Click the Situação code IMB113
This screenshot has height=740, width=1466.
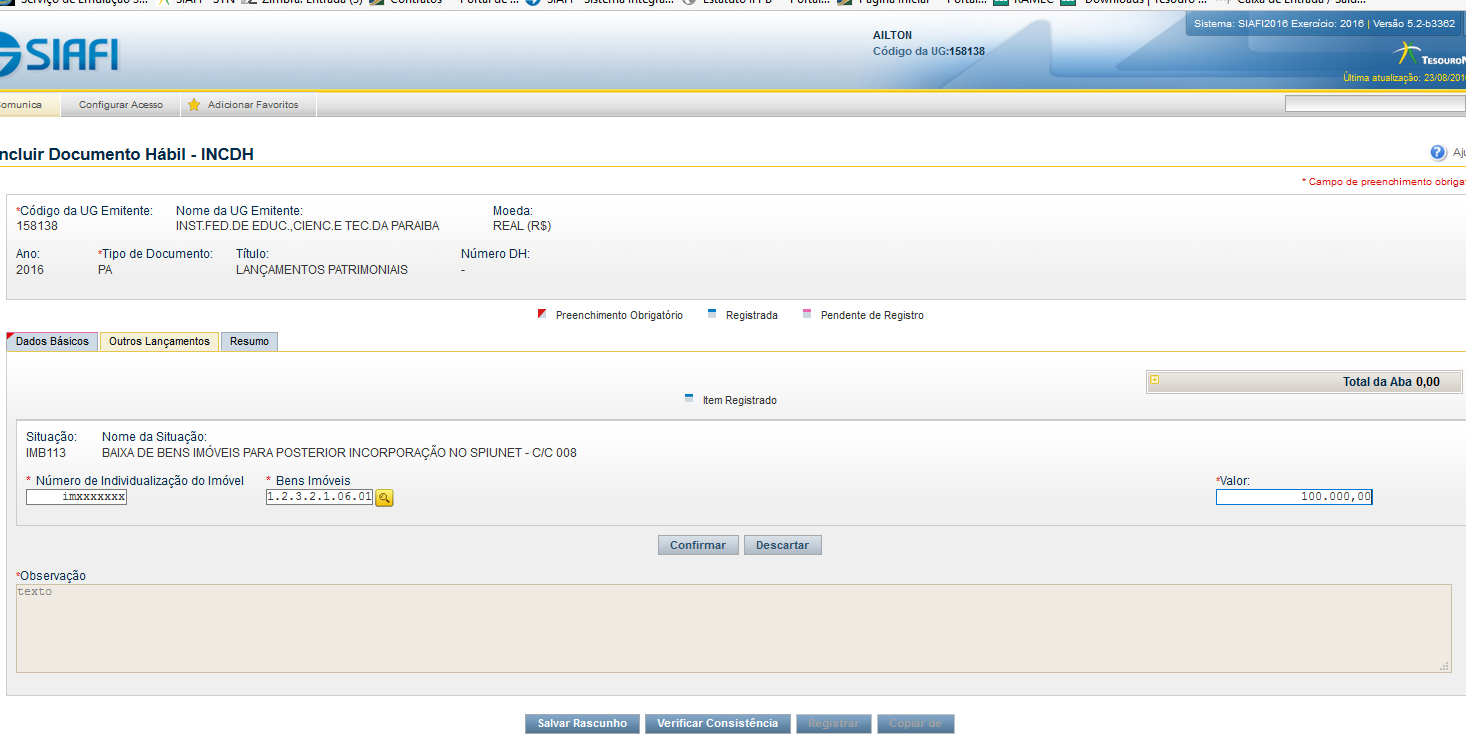coord(46,453)
